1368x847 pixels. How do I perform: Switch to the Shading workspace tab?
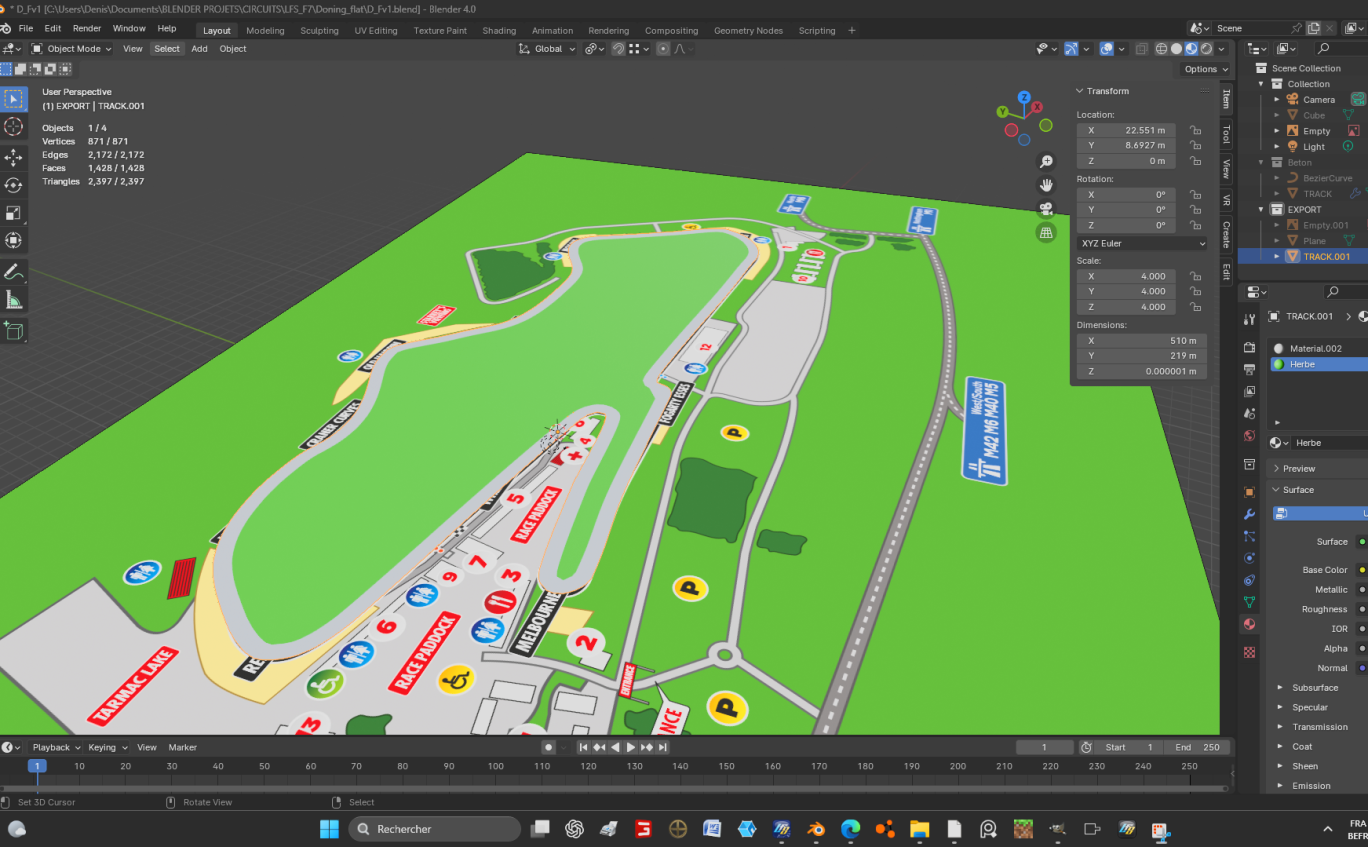[x=499, y=31]
